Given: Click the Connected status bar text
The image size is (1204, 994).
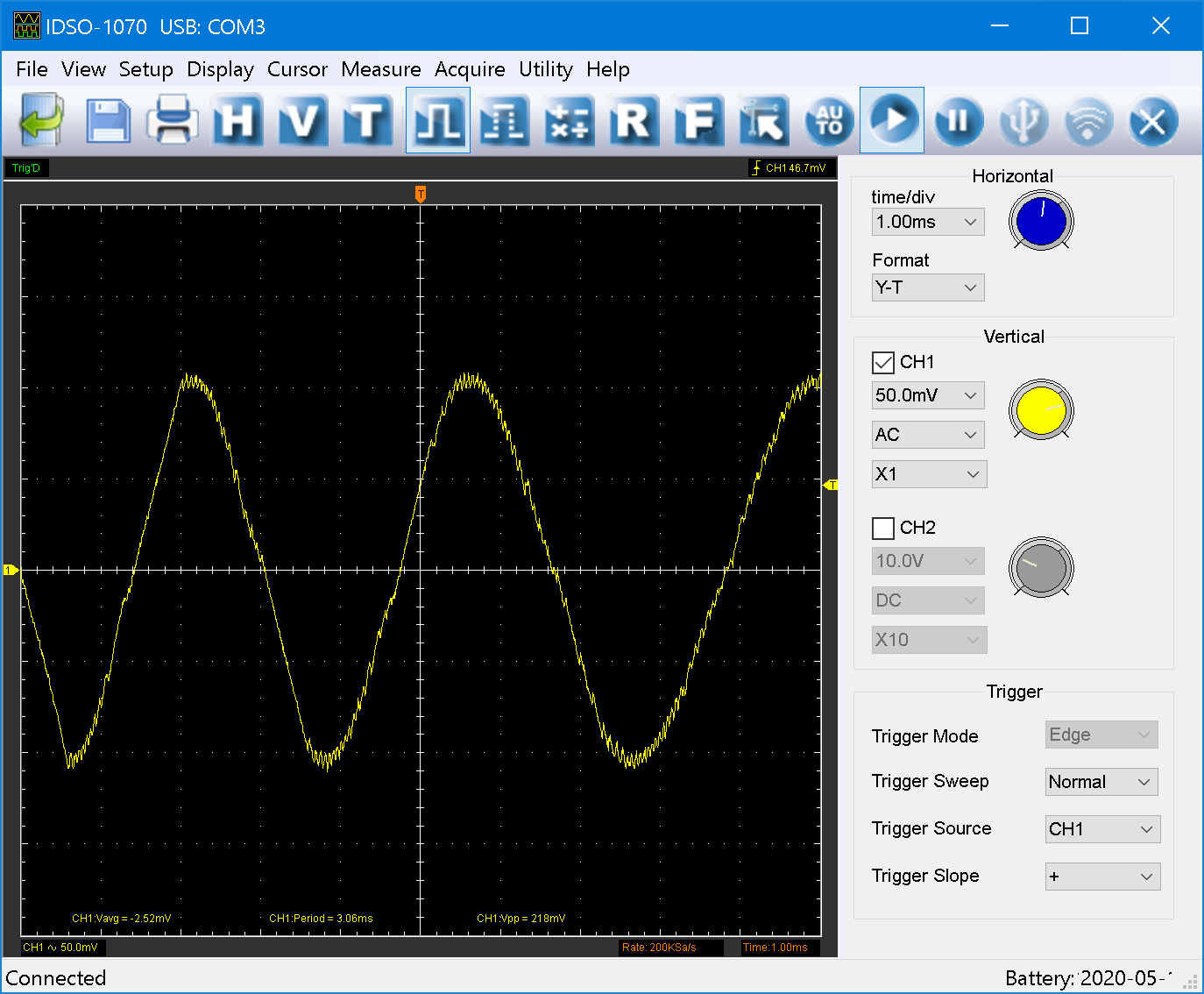Looking at the screenshot, I should (x=56, y=978).
